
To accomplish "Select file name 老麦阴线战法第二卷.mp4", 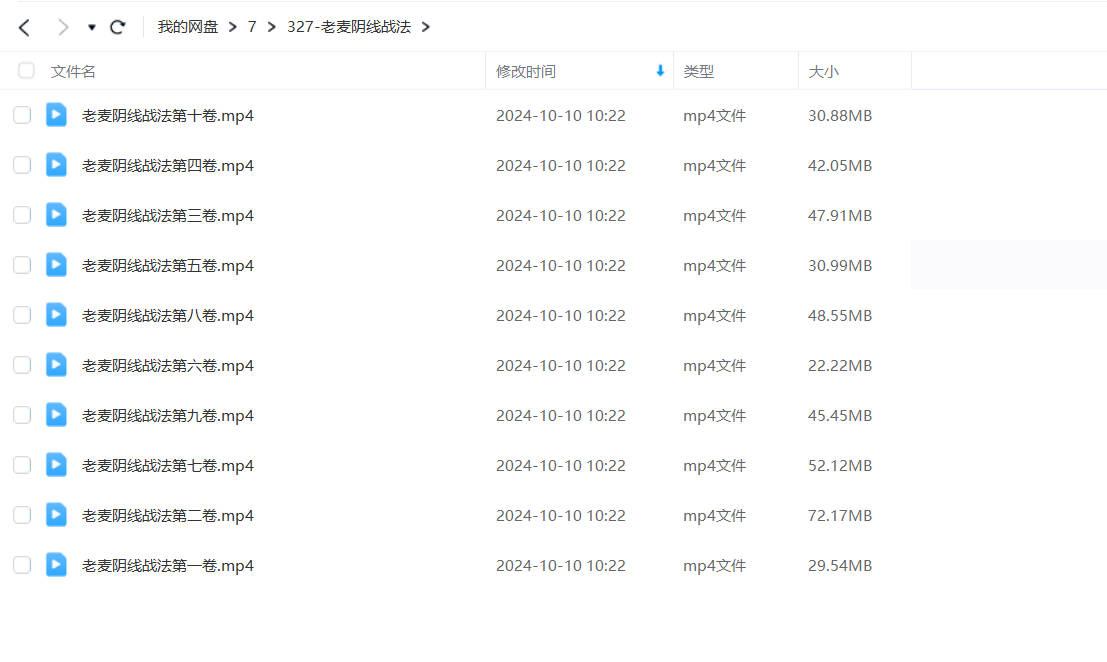I will 168,516.
